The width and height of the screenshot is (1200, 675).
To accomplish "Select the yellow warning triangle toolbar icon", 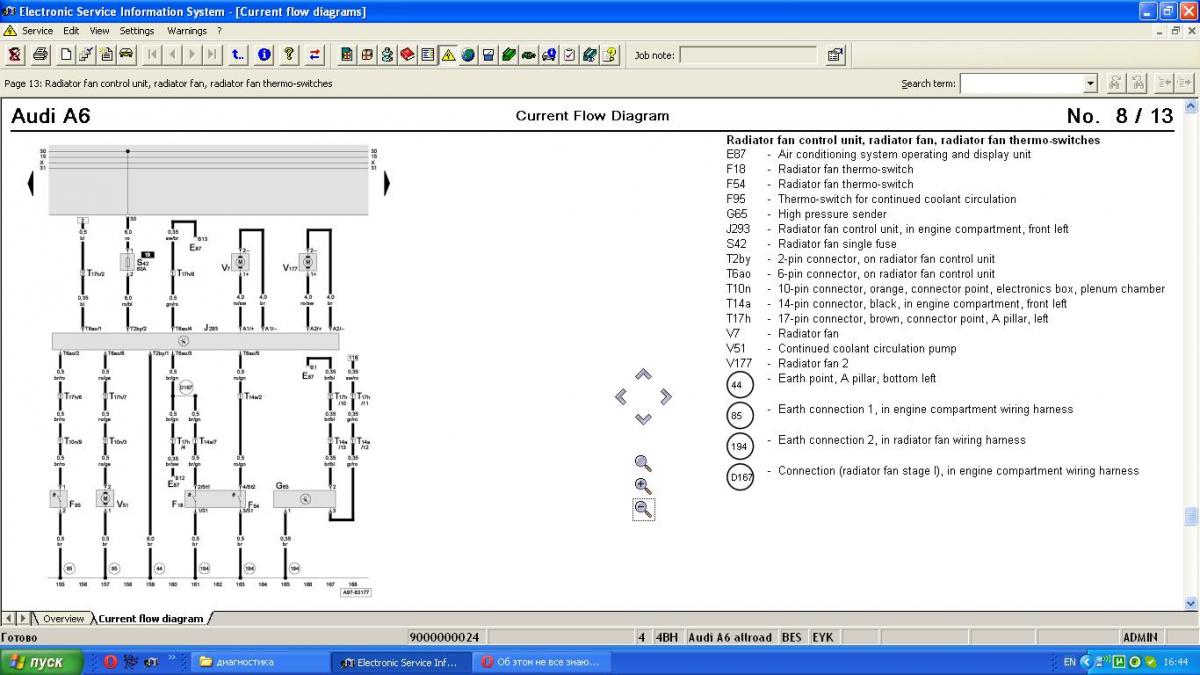I will tap(447, 54).
